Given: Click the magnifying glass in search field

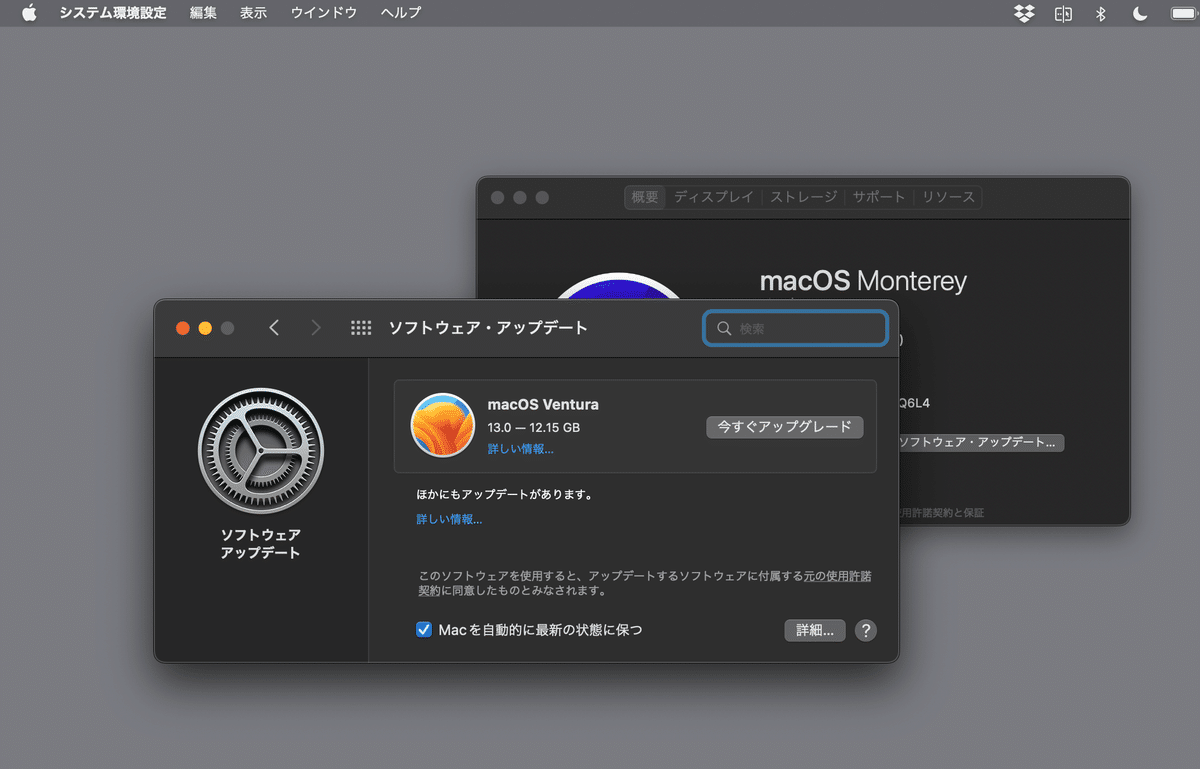Looking at the screenshot, I should (x=724, y=328).
